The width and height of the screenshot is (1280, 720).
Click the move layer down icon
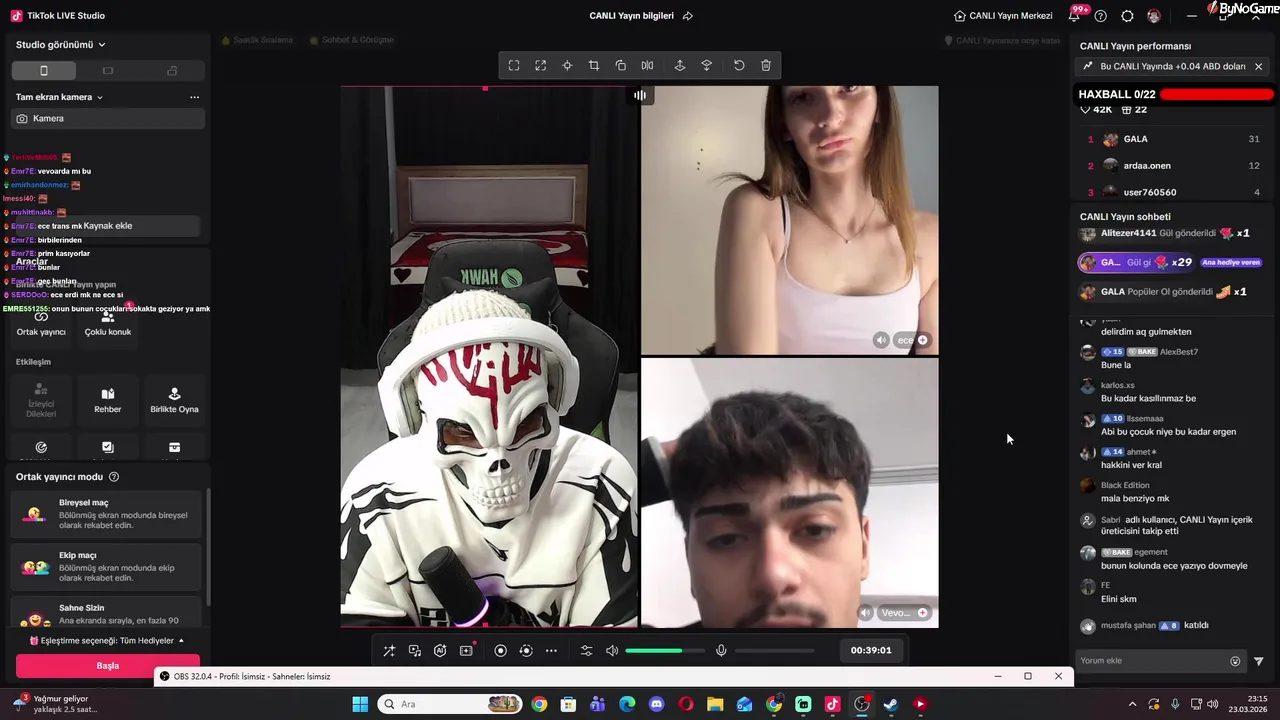[707, 65]
